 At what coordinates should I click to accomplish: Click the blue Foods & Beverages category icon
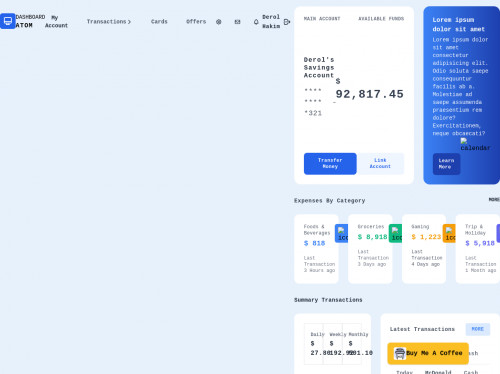342,233
